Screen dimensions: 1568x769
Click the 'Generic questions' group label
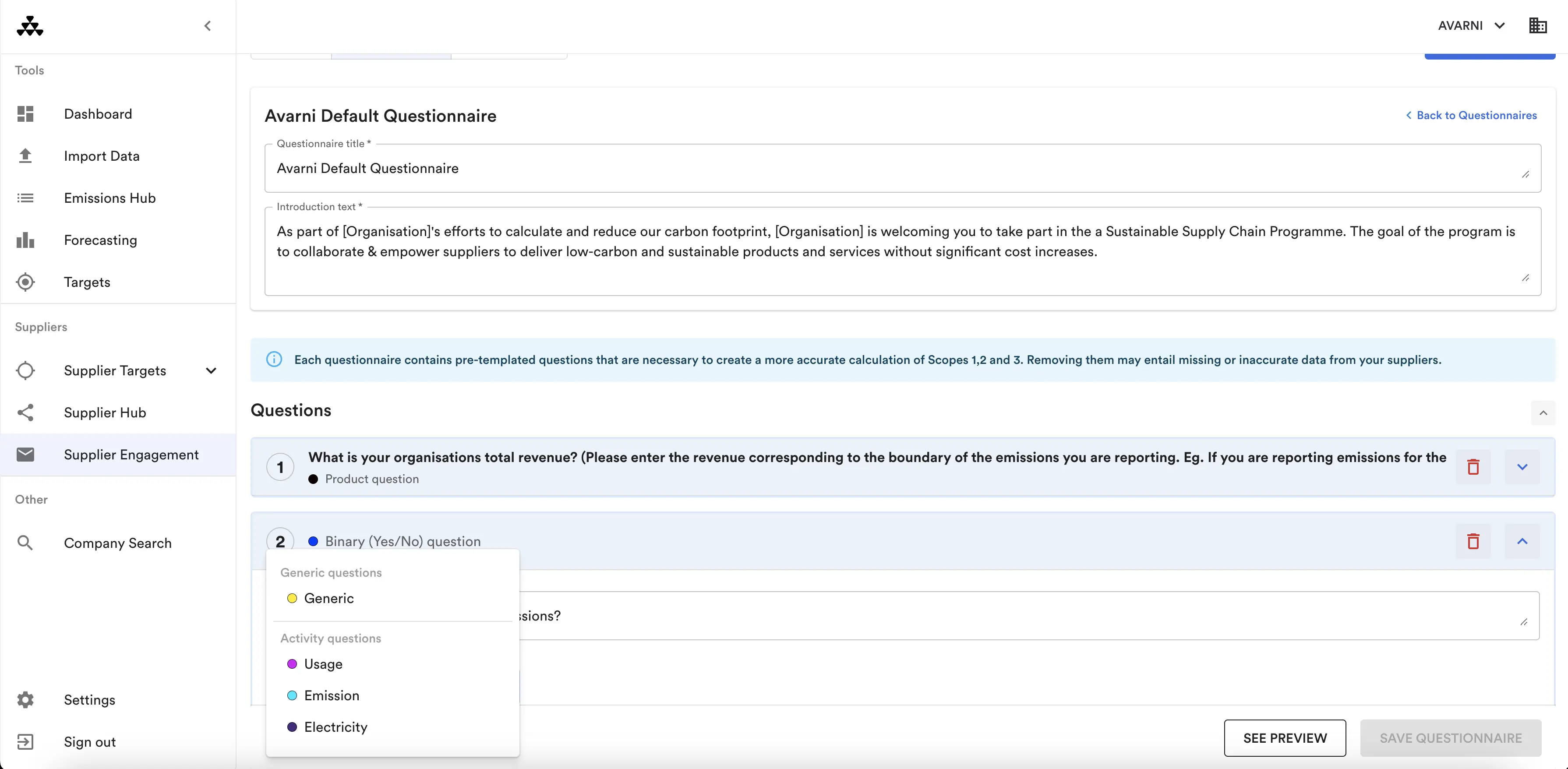(331, 572)
